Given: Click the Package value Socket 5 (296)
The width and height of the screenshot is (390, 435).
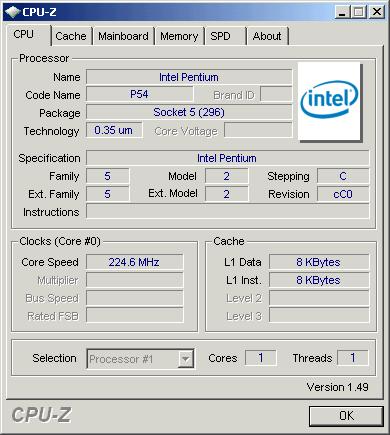Looking at the screenshot, I should point(189,112).
